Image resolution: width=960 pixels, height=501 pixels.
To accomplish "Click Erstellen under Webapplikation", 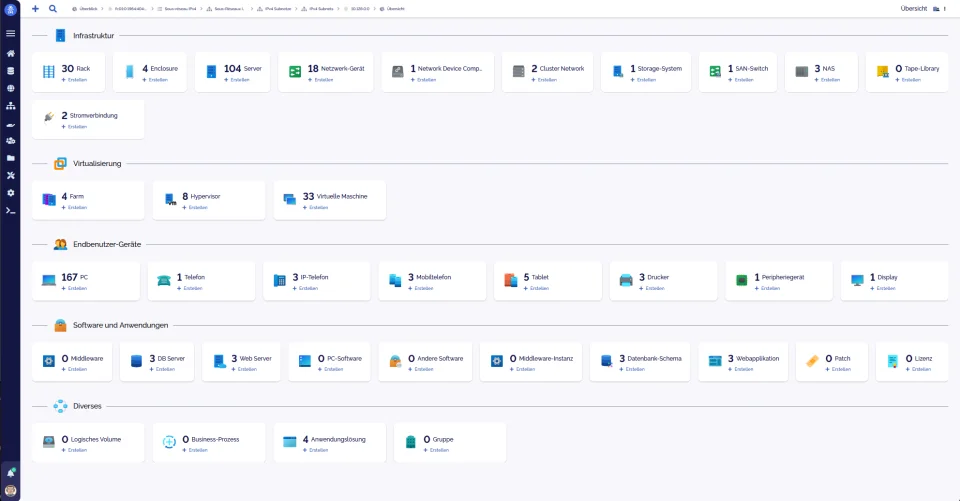I will pyautogui.click(x=741, y=369).
